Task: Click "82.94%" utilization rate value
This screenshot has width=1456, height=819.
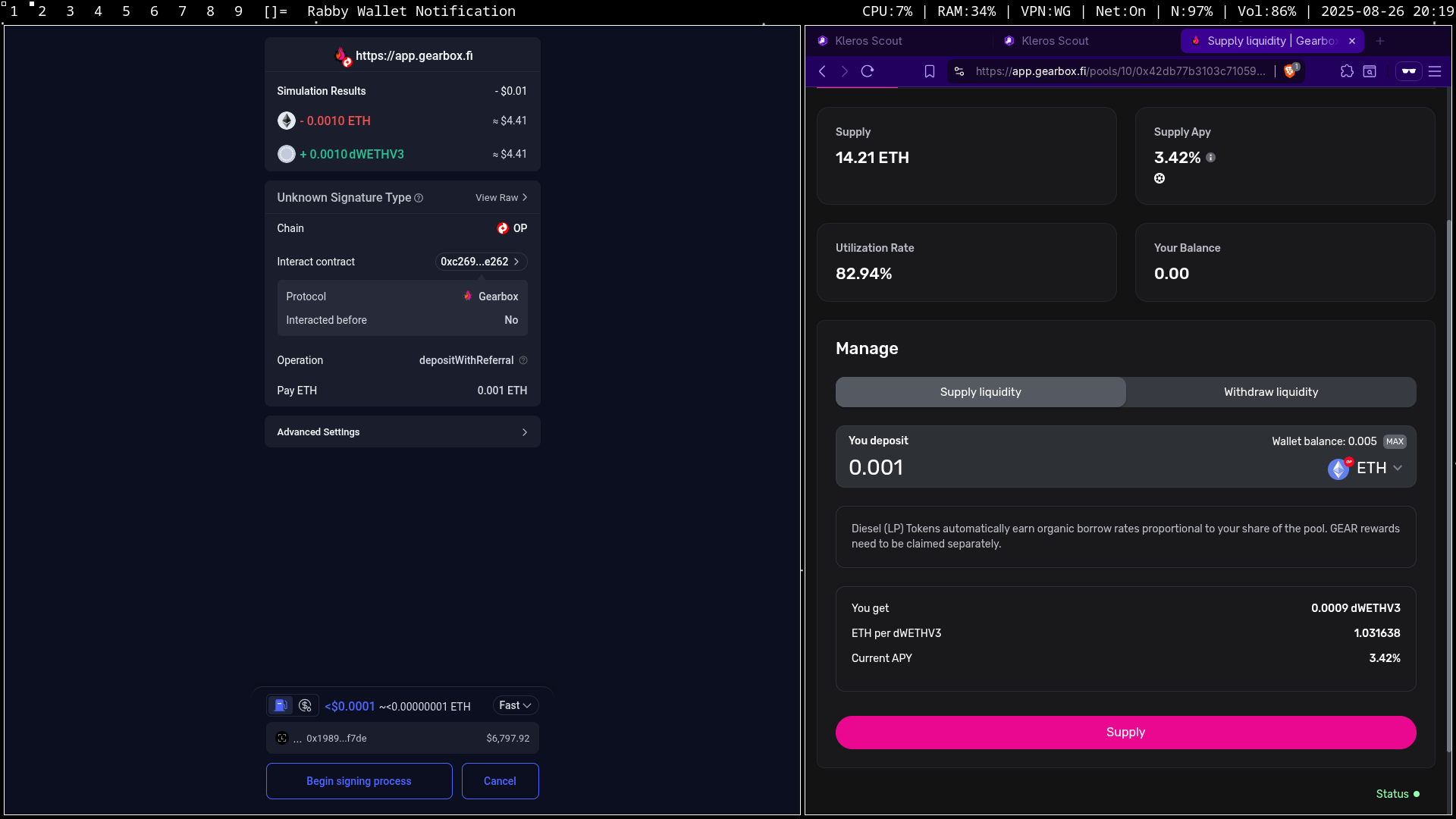Action: [864, 274]
